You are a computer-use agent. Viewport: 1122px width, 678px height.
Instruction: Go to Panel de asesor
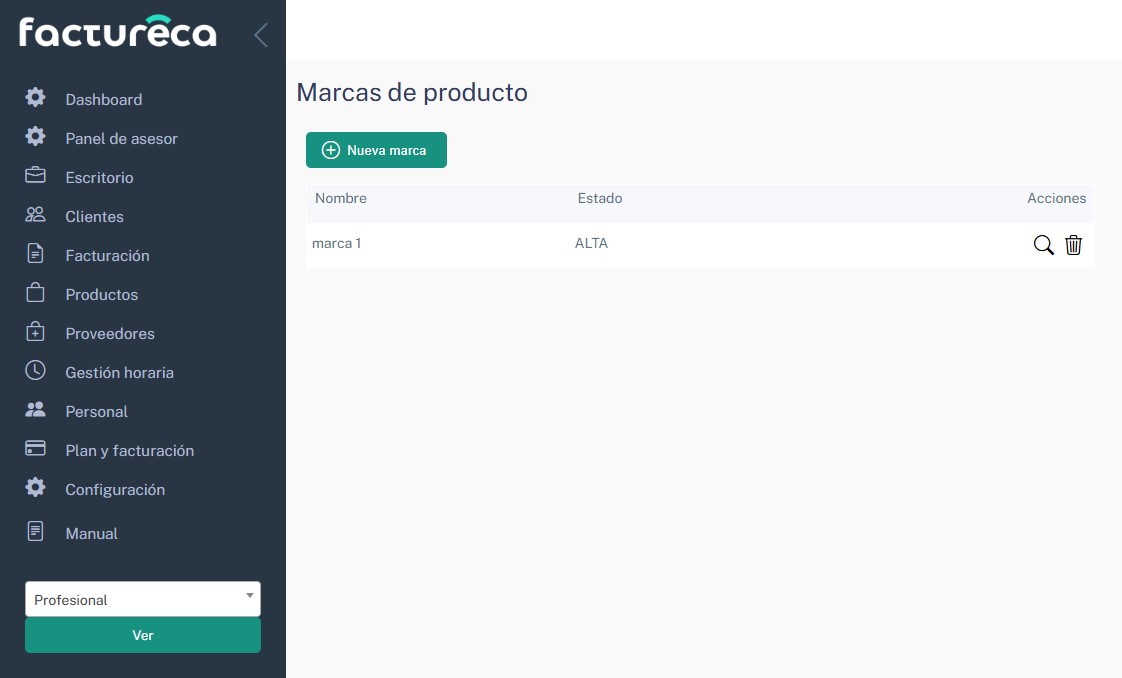coord(121,138)
